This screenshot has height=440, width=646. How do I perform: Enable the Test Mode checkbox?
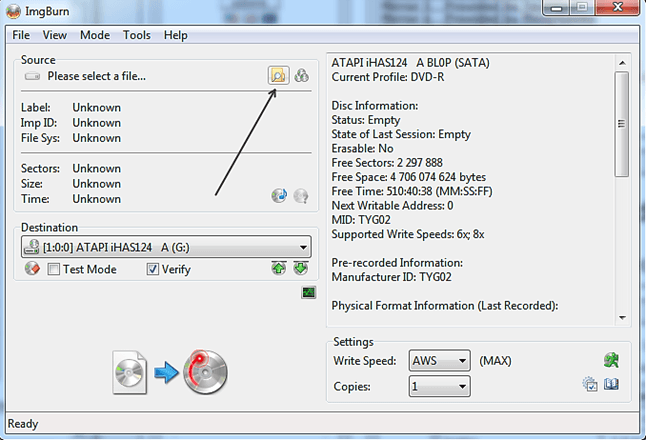click(53, 269)
